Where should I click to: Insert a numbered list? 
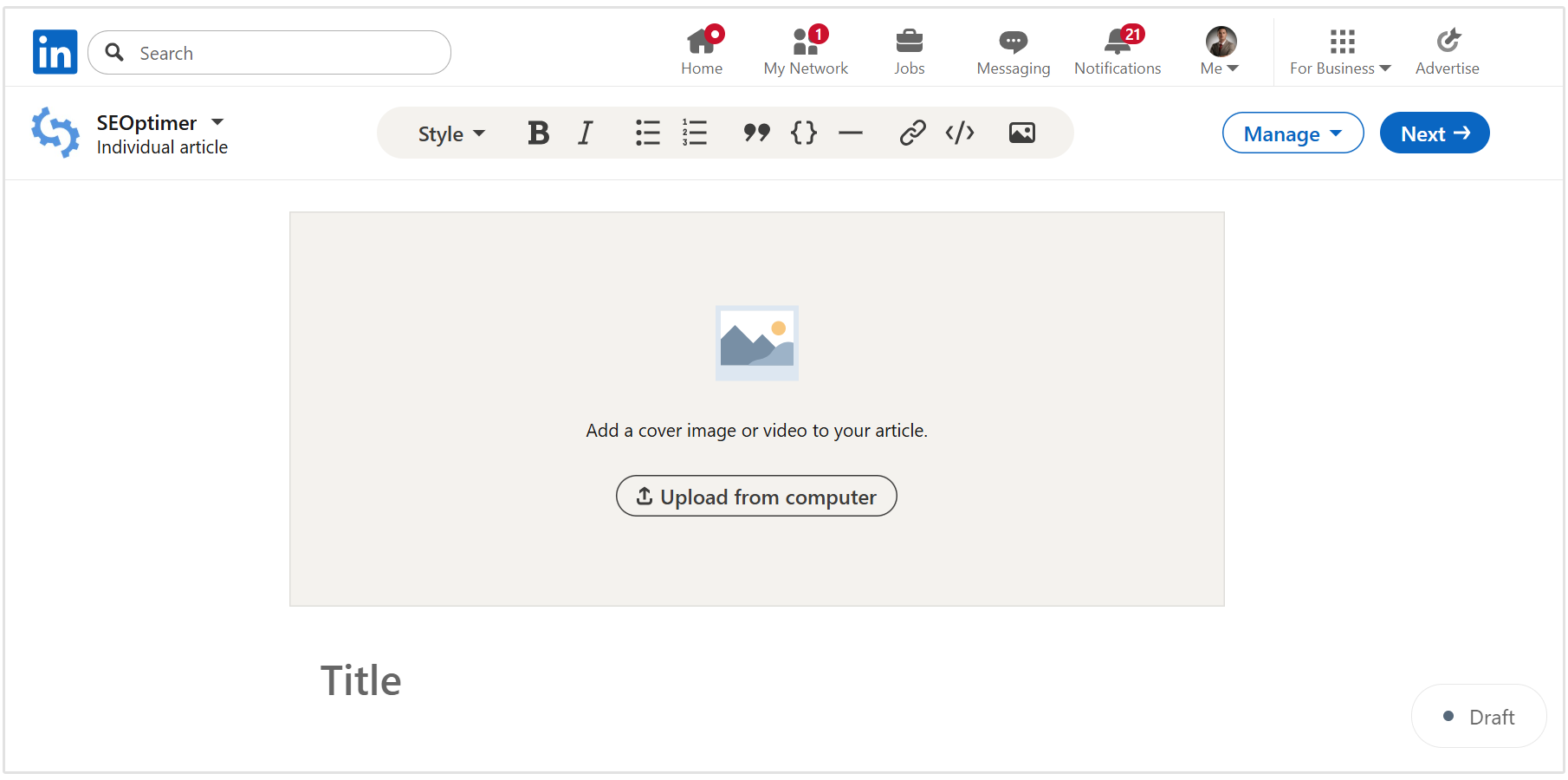coord(694,133)
